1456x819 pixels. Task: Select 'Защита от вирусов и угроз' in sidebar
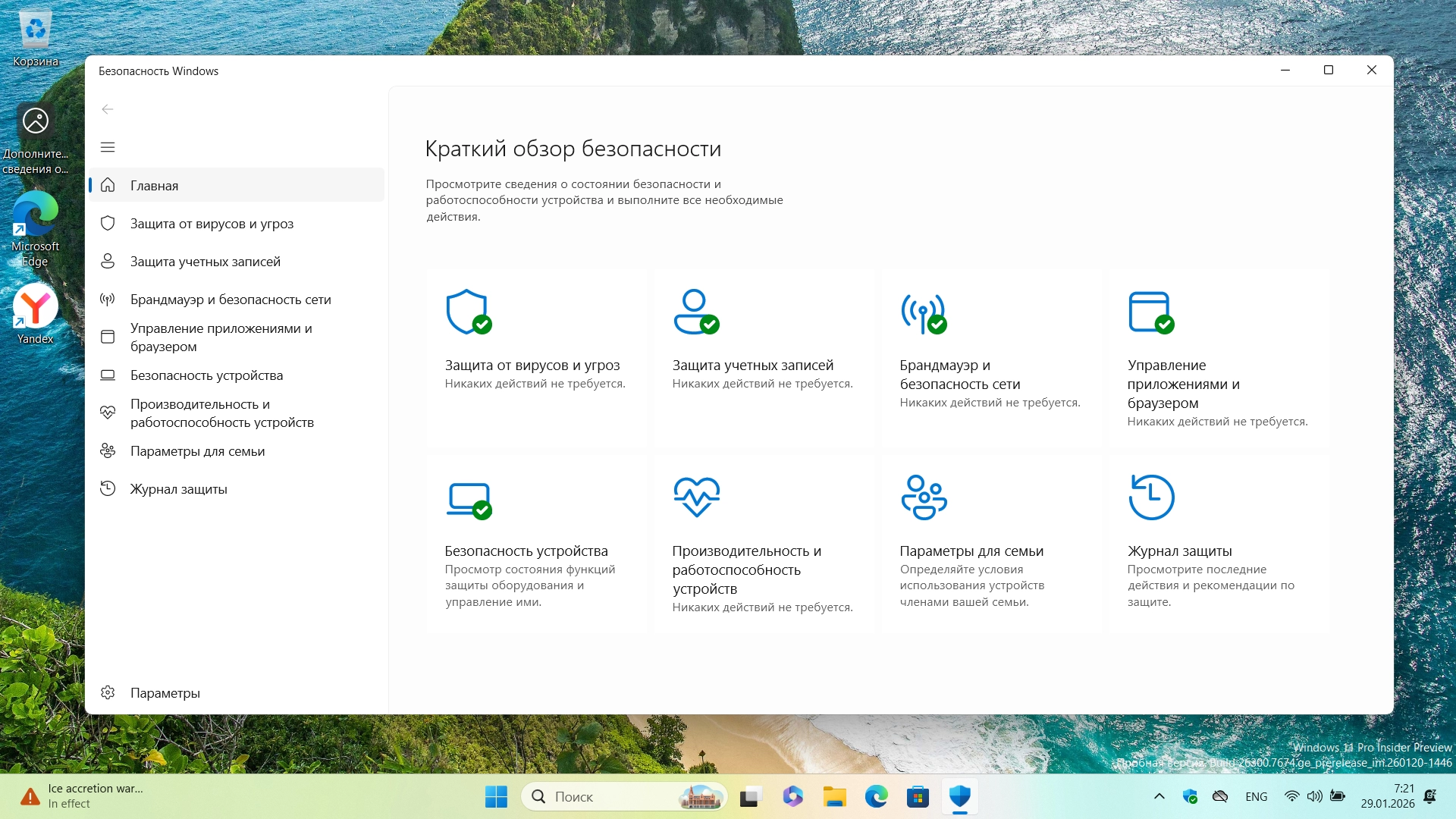click(x=212, y=224)
